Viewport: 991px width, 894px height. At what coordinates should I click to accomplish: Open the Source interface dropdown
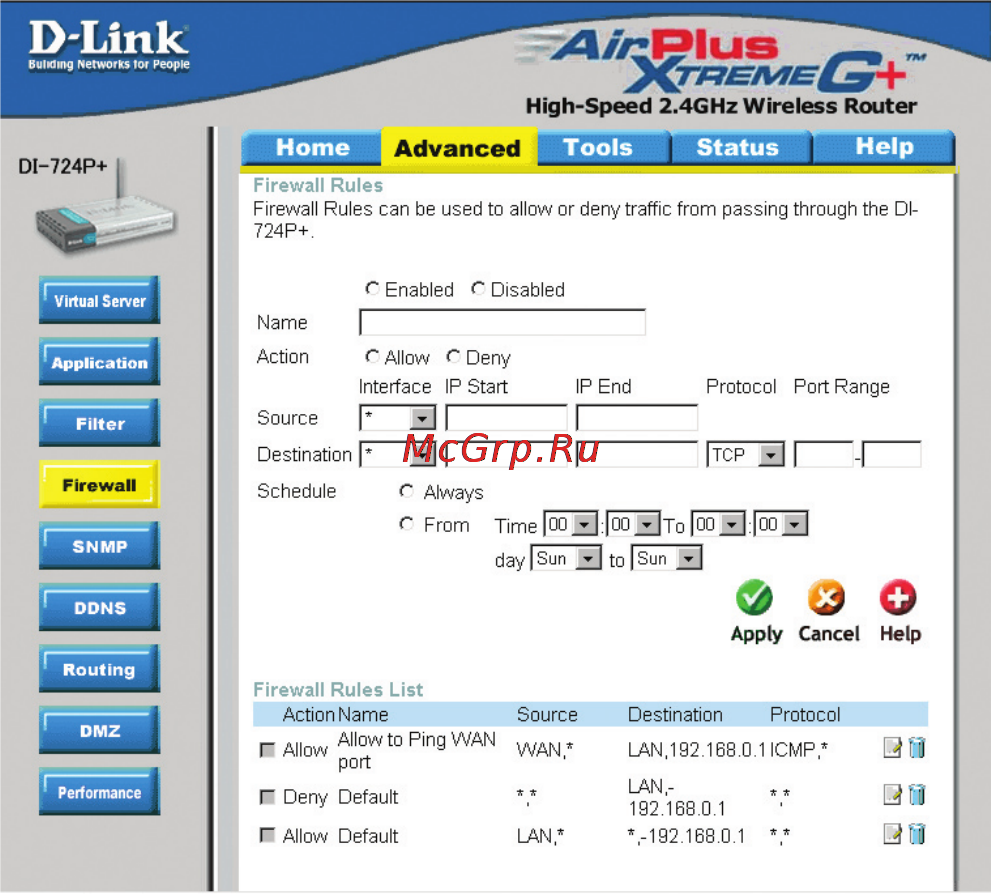click(x=398, y=418)
